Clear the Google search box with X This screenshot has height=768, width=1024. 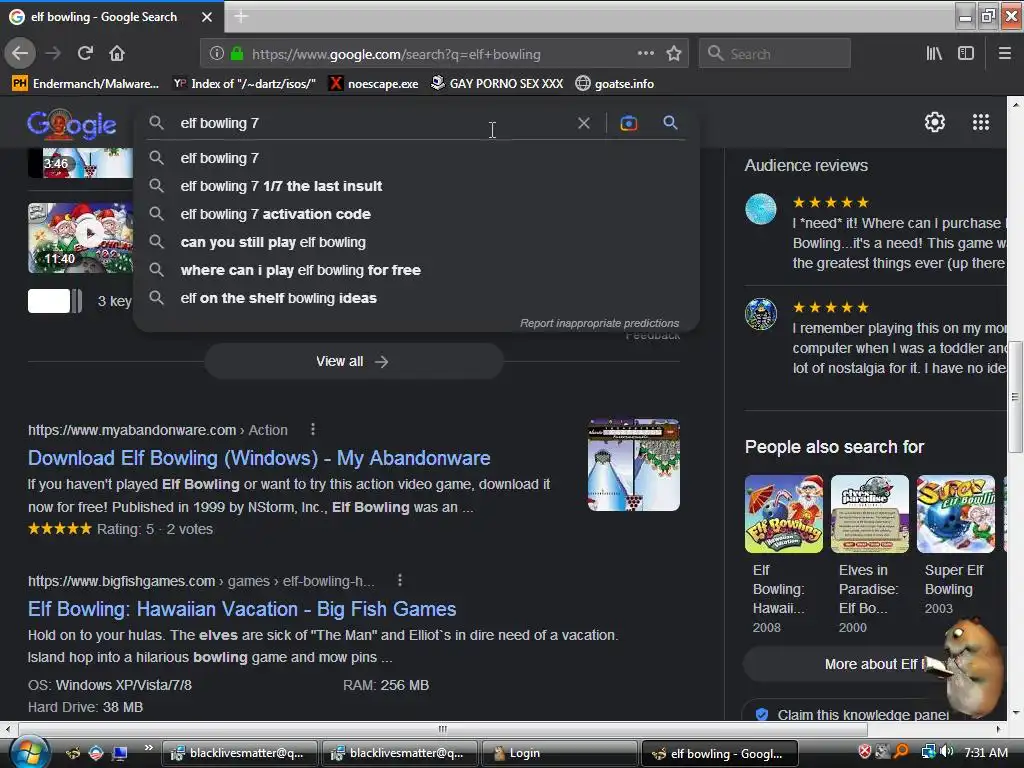584,123
